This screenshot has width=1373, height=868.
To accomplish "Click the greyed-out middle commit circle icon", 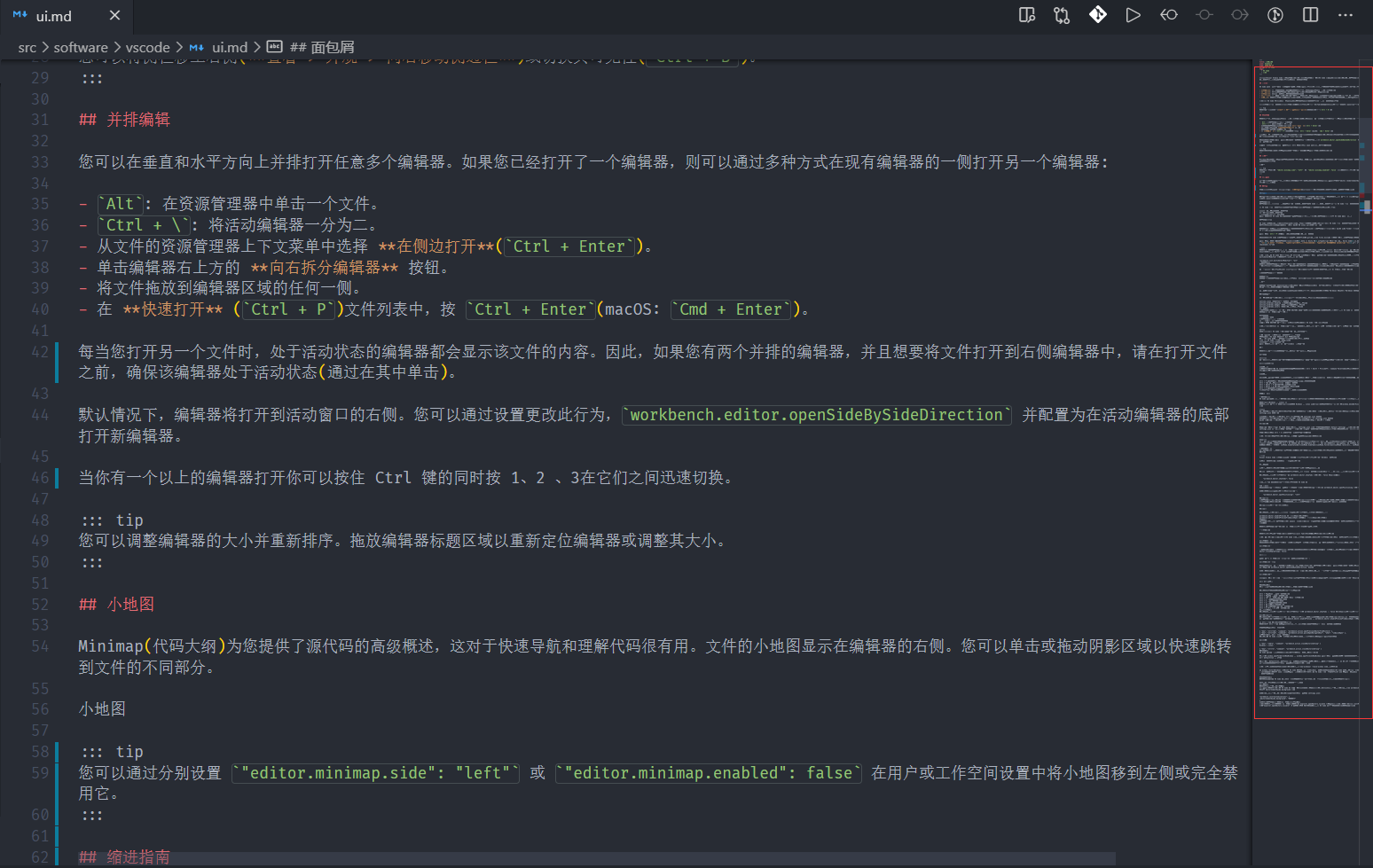I will pos(1204,15).
